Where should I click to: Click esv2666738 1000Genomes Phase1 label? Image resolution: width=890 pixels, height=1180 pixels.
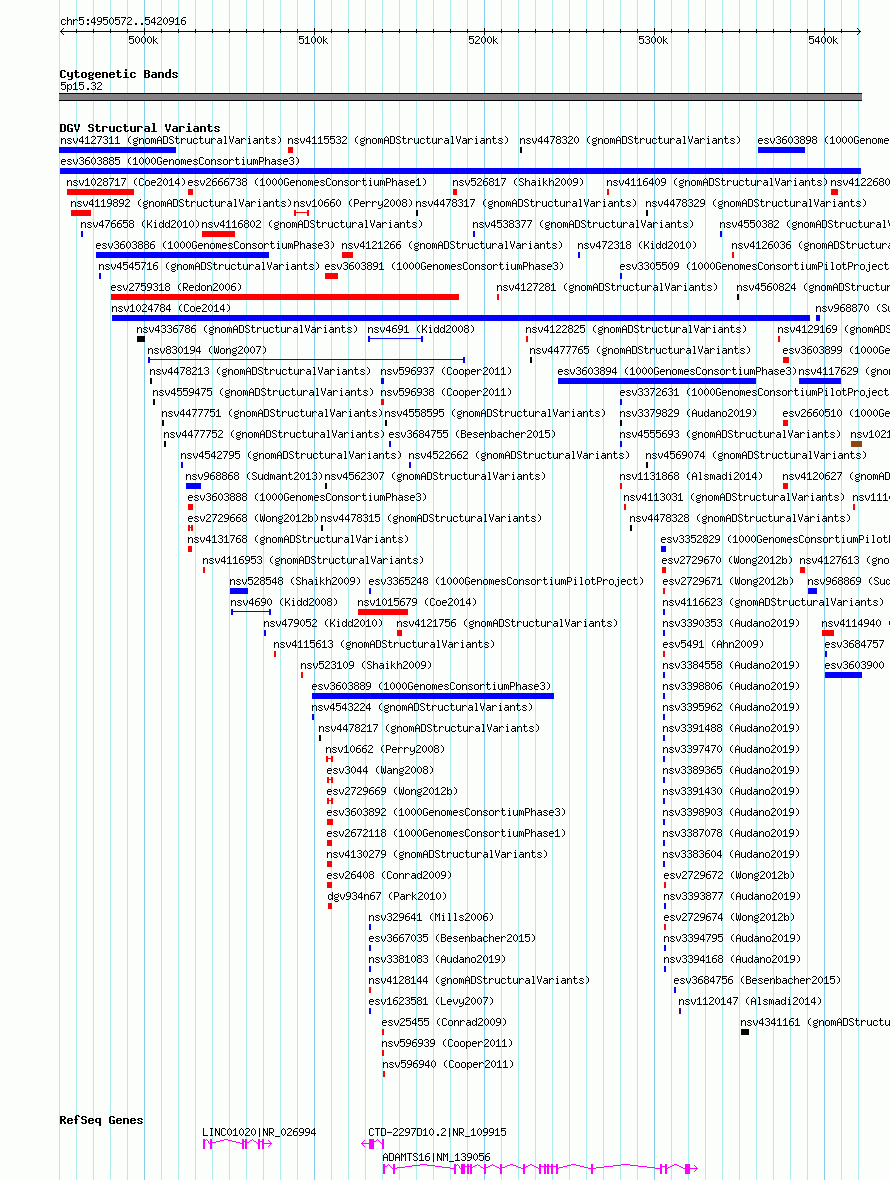click(307, 182)
